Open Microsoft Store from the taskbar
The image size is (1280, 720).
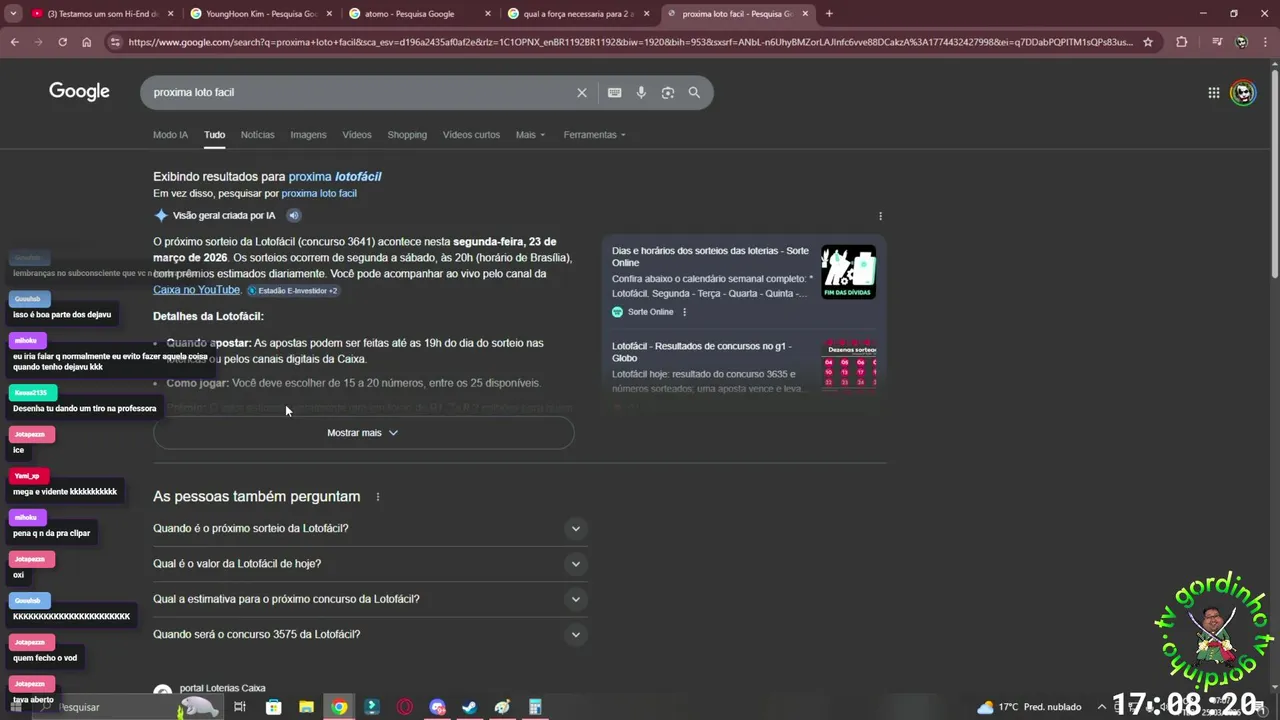tap(273, 707)
